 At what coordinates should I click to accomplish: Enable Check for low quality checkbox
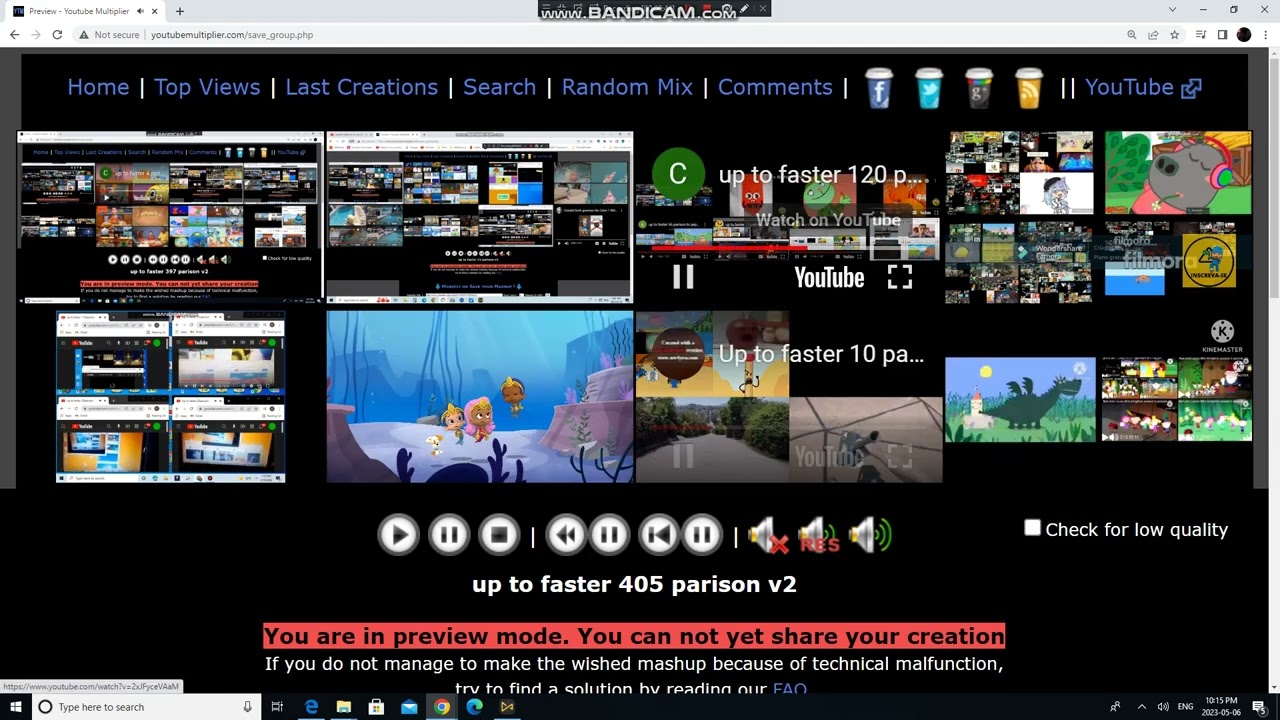pos(1032,528)
